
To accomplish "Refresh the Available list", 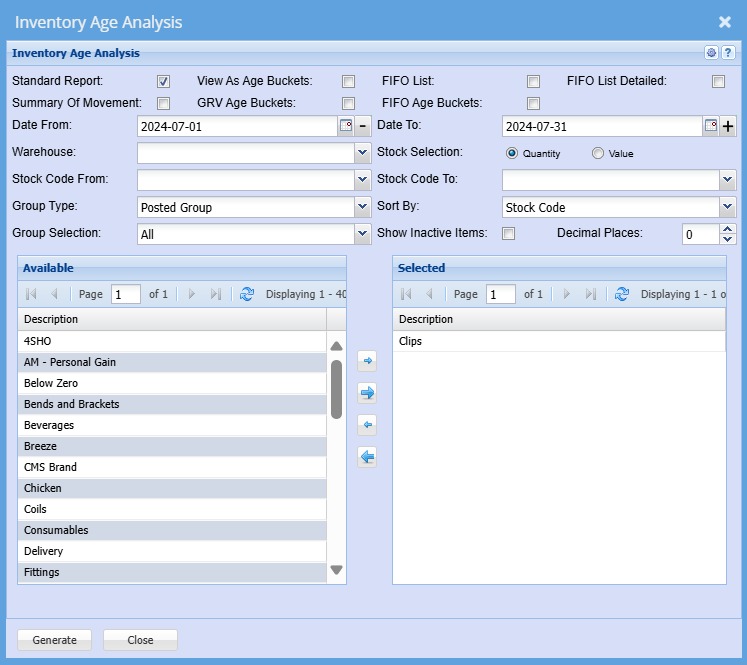I will click(247, 294).
